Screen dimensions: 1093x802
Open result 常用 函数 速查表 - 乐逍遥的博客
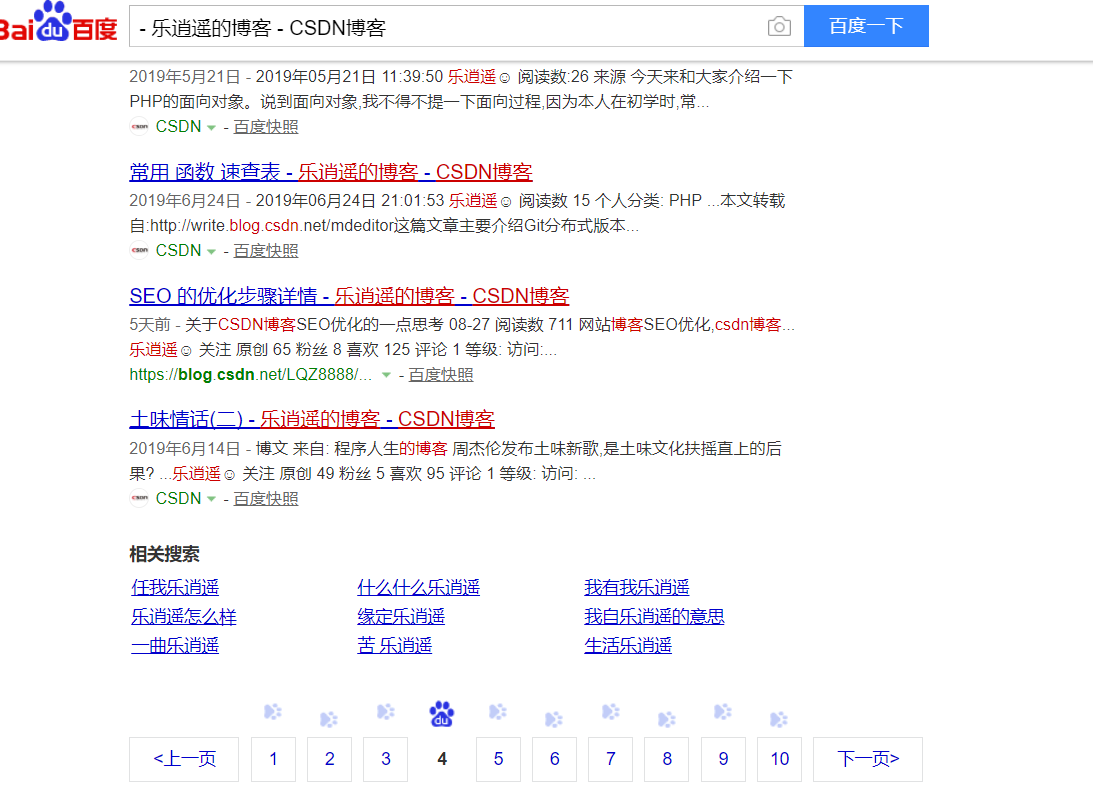[x=330, y=171]
